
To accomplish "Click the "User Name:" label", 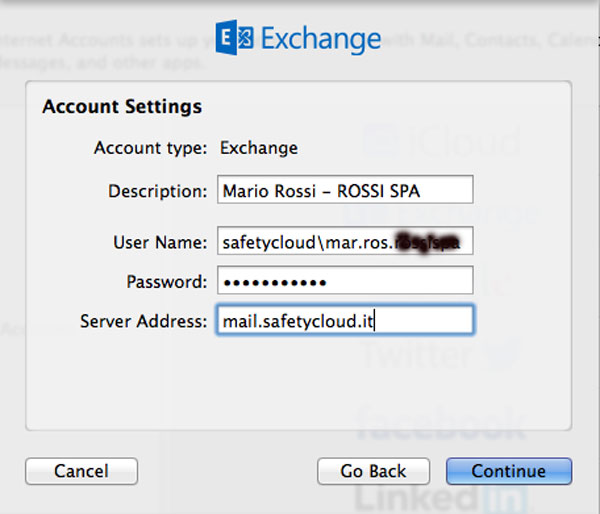I will point(160,242).
